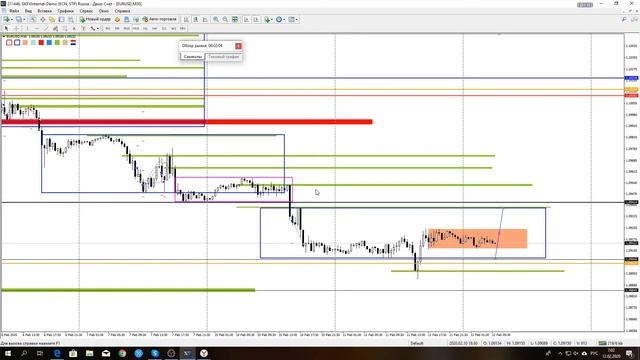Open the Вид menu

click(28, 11)
